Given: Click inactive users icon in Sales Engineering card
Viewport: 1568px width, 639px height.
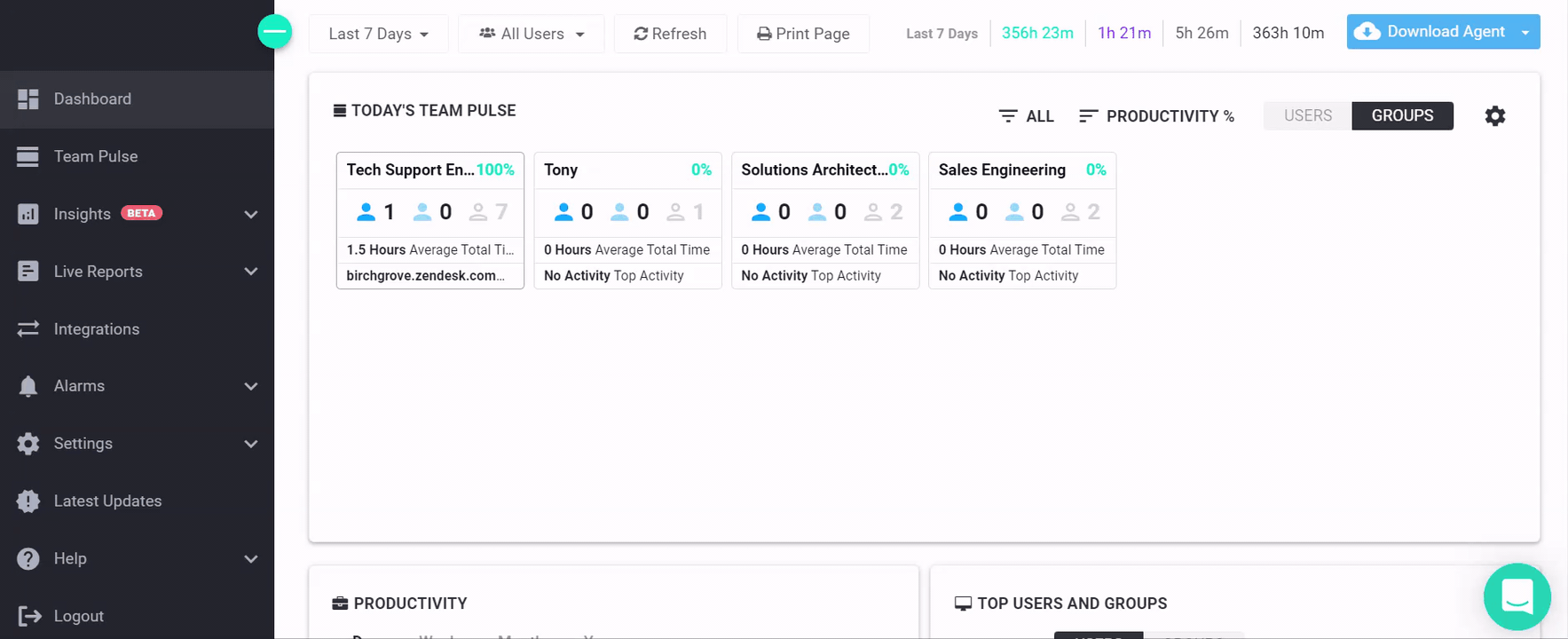Looking at the screenshot, I should click(x=1070, y=212).
